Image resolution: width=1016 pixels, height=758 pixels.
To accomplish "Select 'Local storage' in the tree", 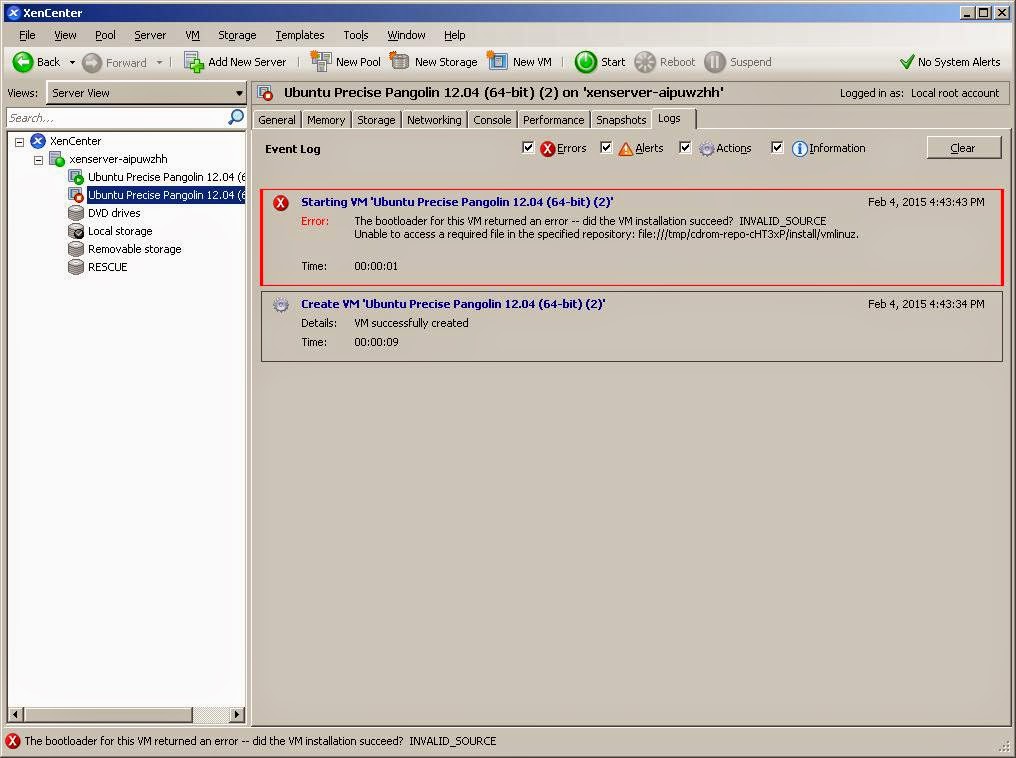I will coord(120,231).
